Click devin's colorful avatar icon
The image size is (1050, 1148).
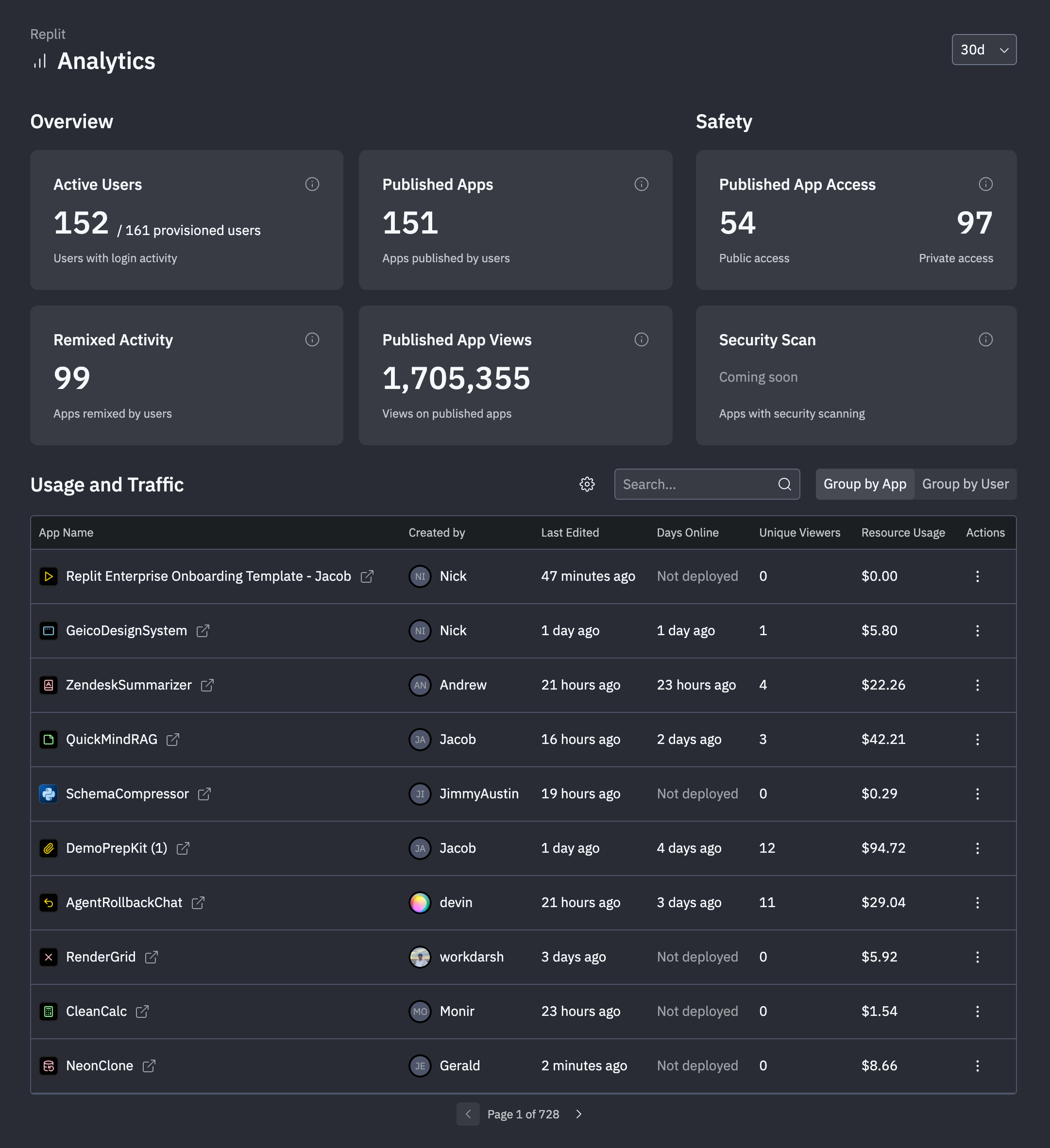(420, 902)
